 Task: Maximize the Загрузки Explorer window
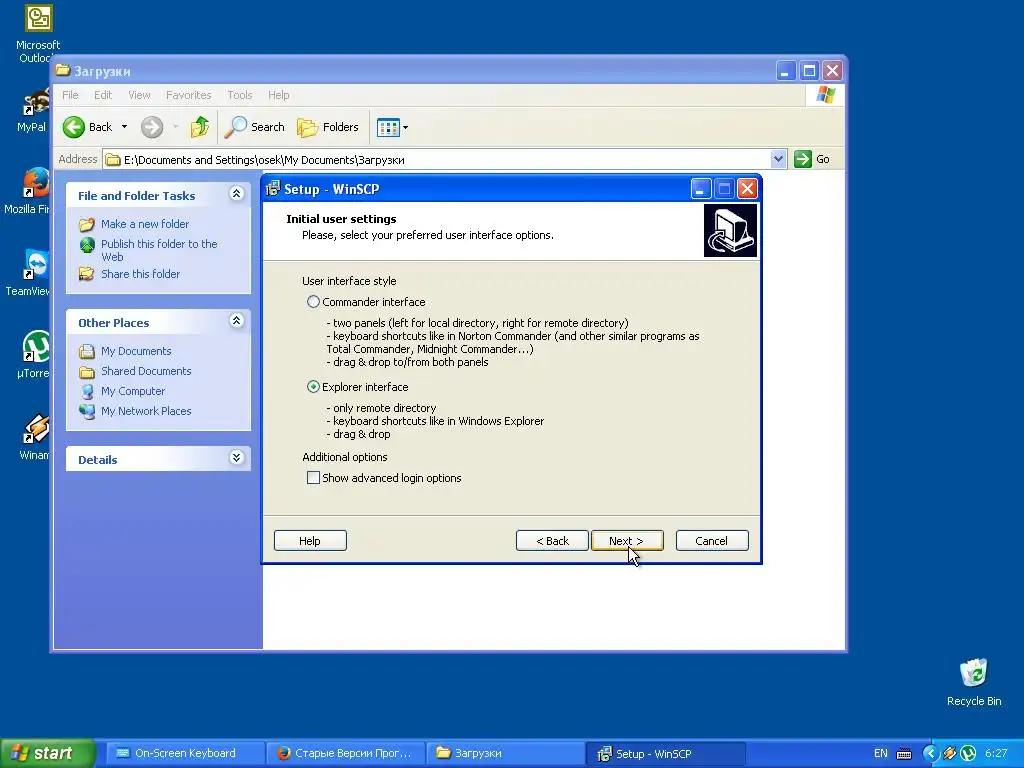pyautogui.click(x=809, y=71)
